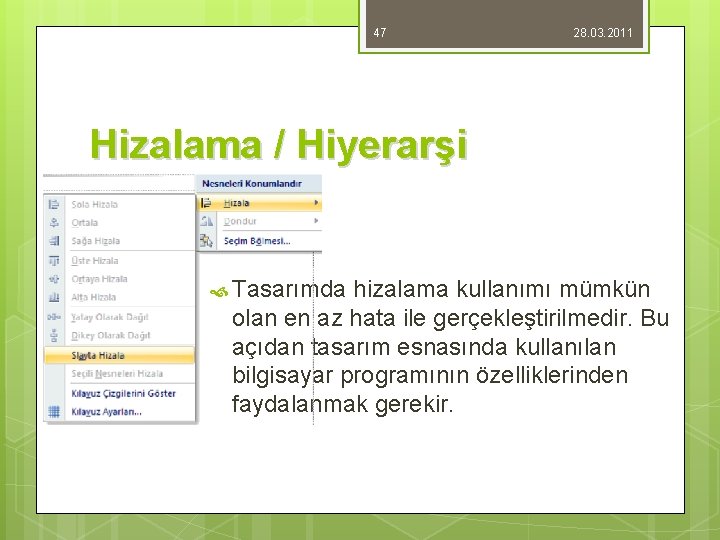Viewport: 720px width, 540px height.
Task: Click the Seçim Bölmesi selection pane icon
Action: (x=206, y=241)
